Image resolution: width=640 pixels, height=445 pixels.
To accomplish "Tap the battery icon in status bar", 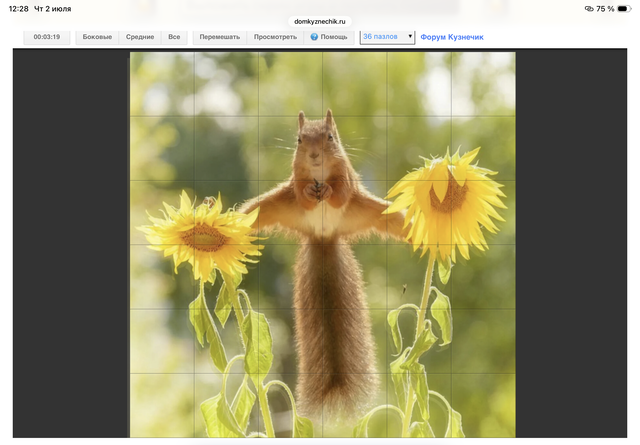I will (624, 9).
